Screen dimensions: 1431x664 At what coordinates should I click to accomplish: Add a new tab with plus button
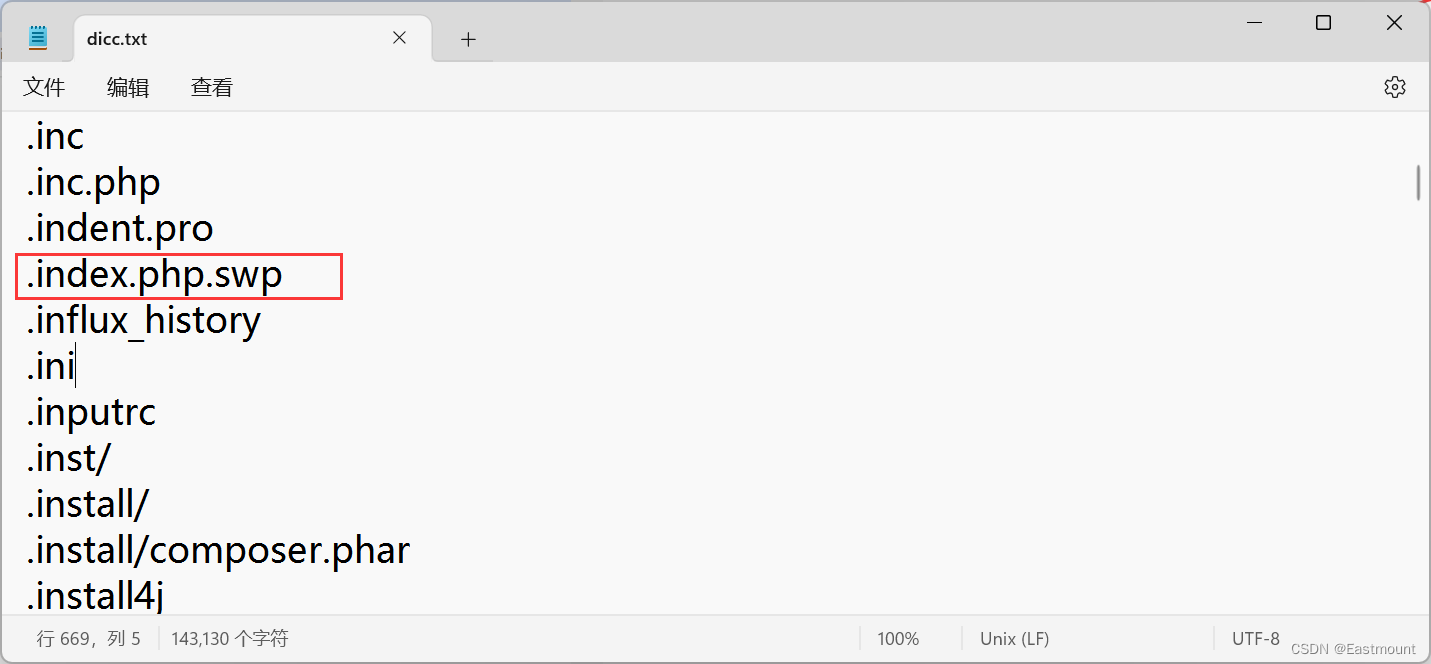coord(468,39)
